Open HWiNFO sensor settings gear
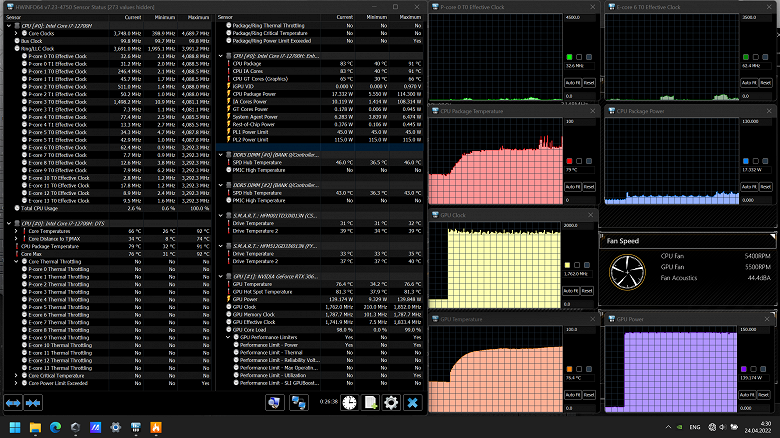The width and height of the screenshot is (780, 438). [391, 403]
